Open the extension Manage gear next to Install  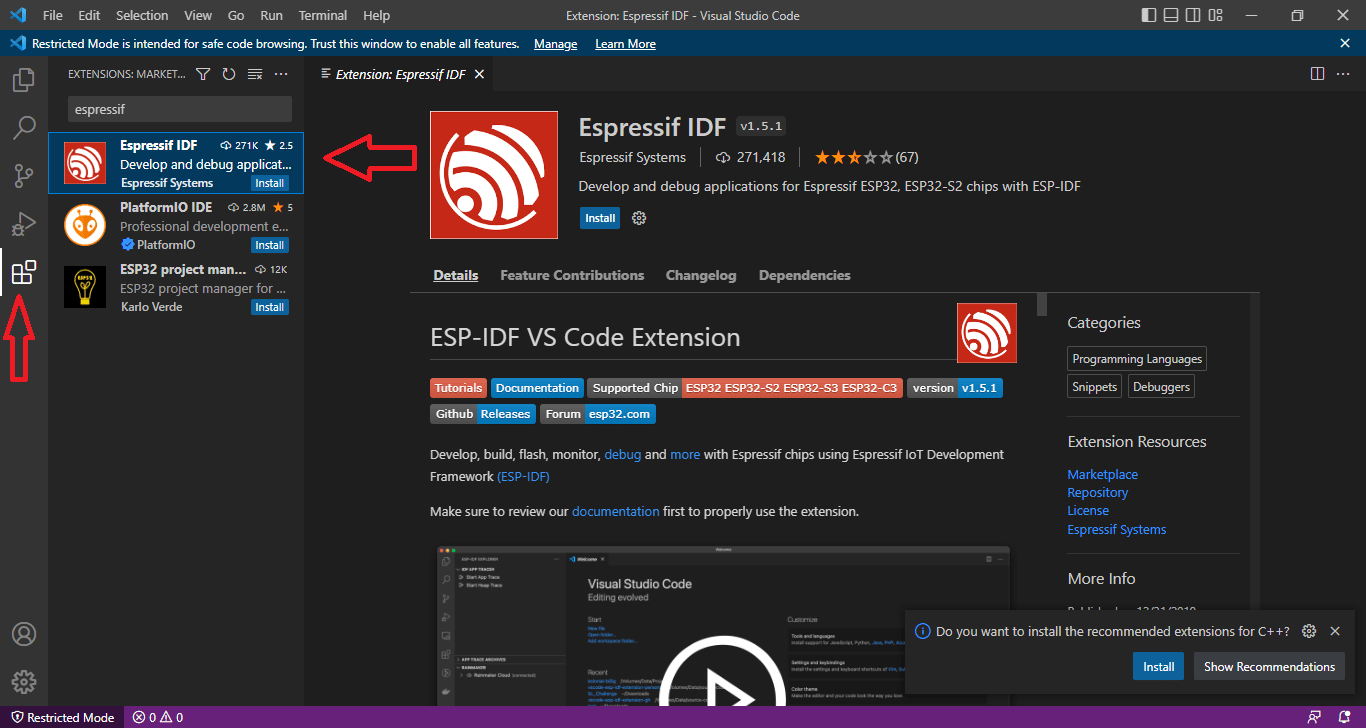(639, 218)
